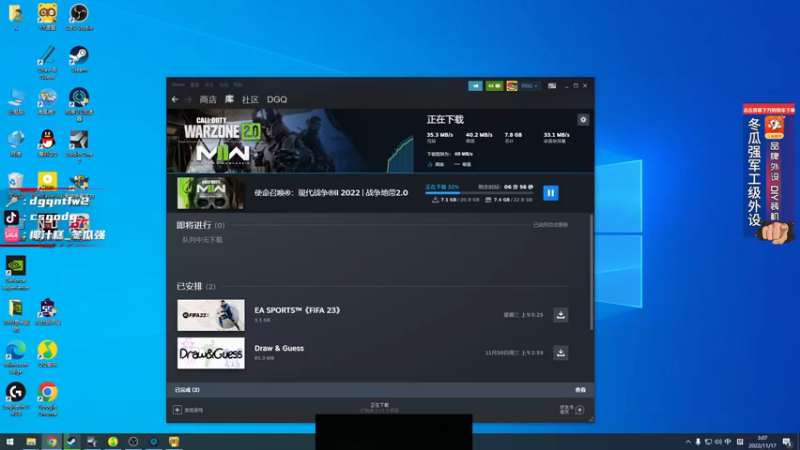Toggle disk legend in download graph
800x450 pixels.
click(x=463, y=164)
